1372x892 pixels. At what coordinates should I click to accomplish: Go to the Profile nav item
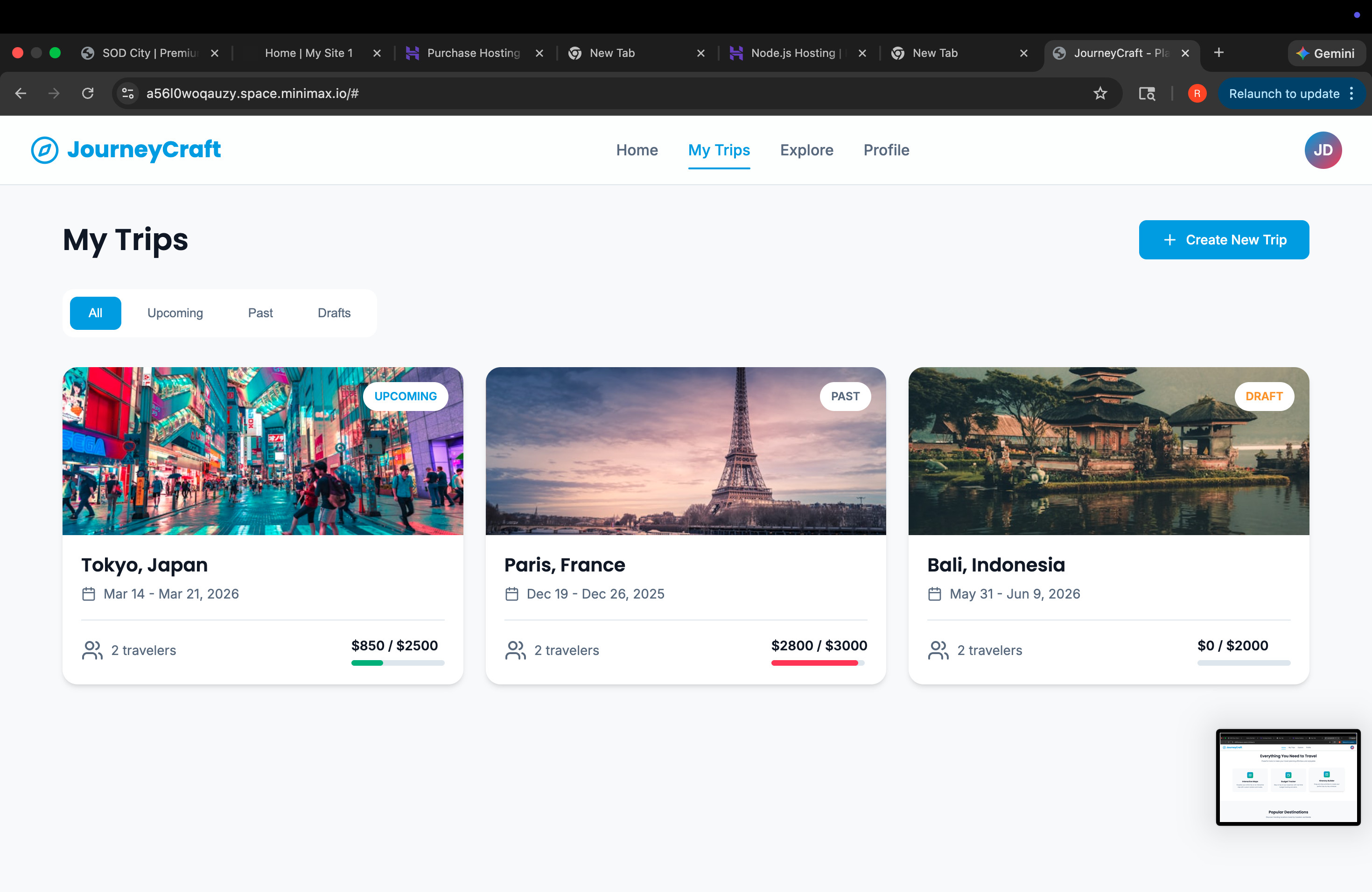coord(886,150)
